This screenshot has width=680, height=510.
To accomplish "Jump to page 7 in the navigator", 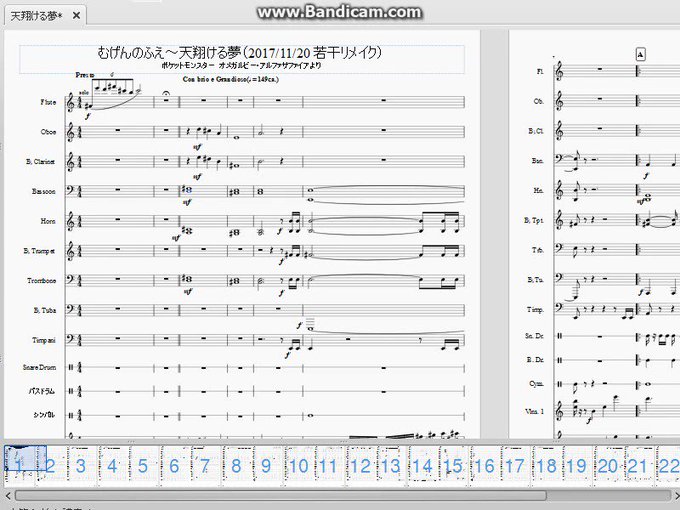I will [x=205, y=465].
